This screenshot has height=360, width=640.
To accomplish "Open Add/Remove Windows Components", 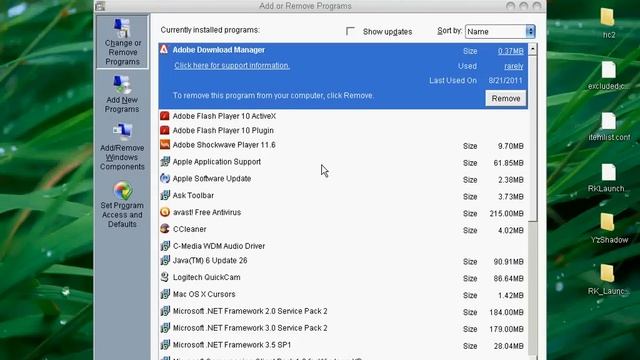I will click(122, 147).
